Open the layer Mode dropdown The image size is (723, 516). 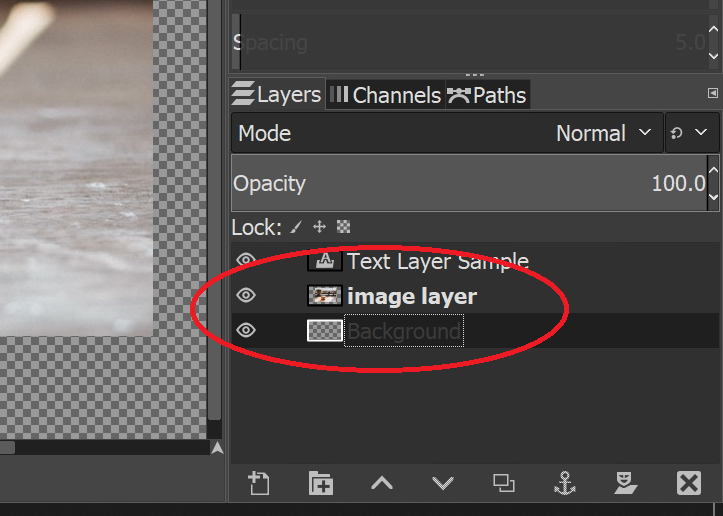point(446,133)
